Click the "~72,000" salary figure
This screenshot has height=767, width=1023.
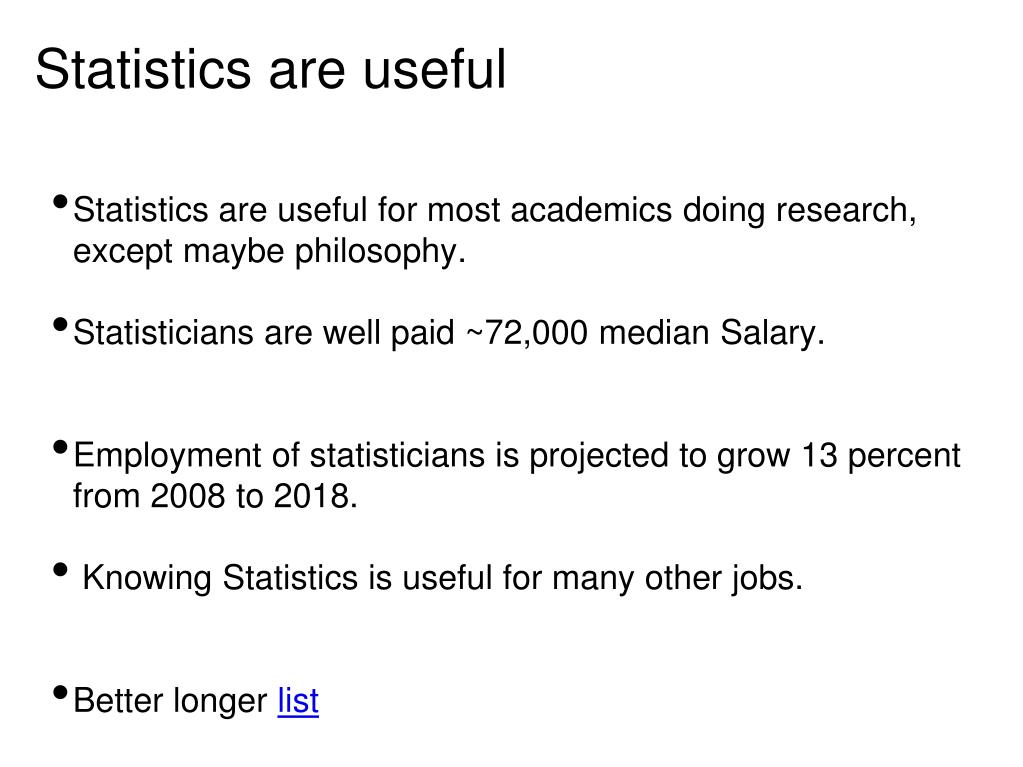point(527,333)
